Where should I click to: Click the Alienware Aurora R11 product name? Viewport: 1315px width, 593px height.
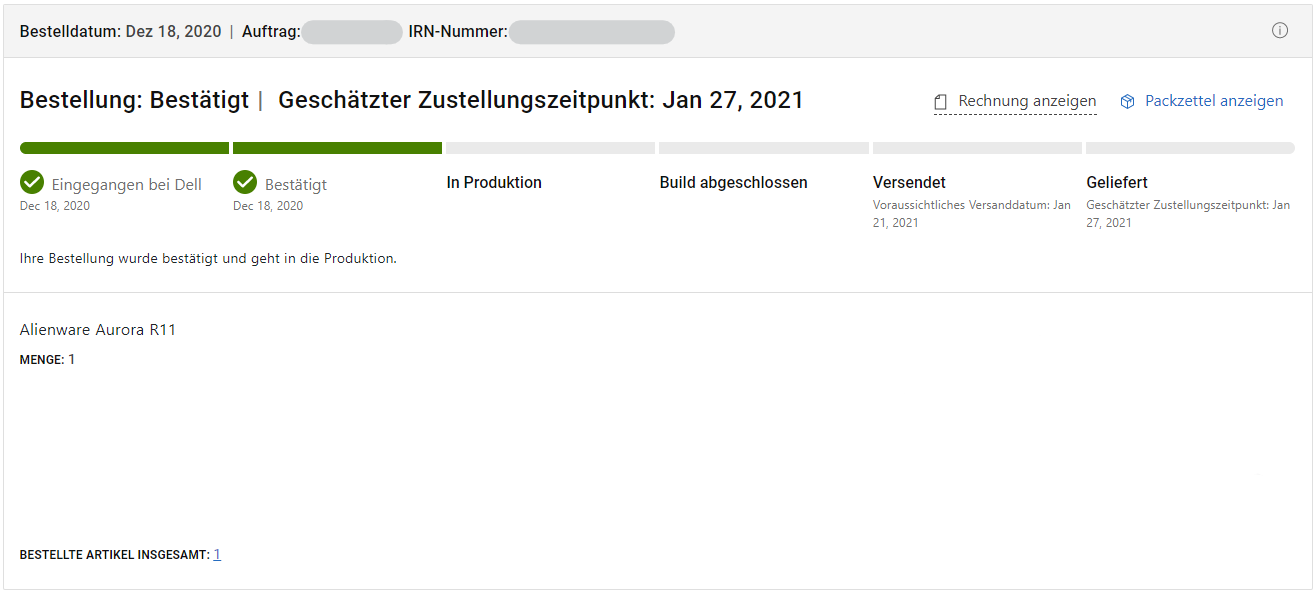tap(98, 330)
